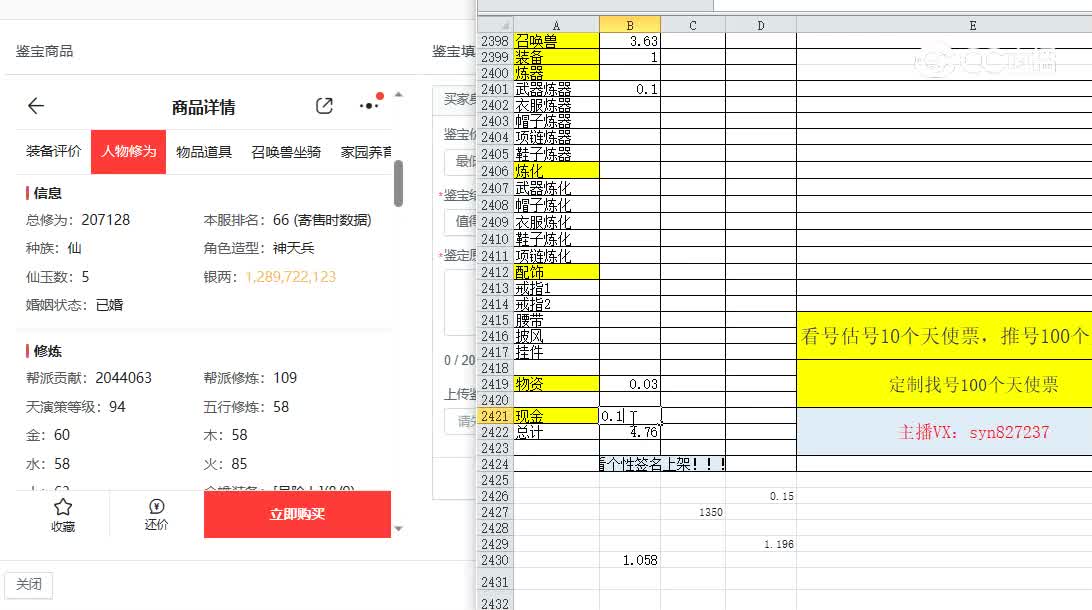
Task: Open the 召唤兽坐骑 tab
Action: (x=286, y=152)
